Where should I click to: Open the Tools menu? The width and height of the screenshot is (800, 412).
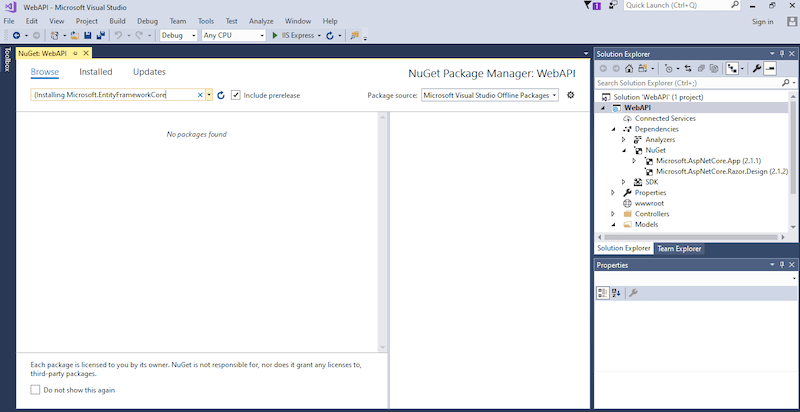coord(206,21)
